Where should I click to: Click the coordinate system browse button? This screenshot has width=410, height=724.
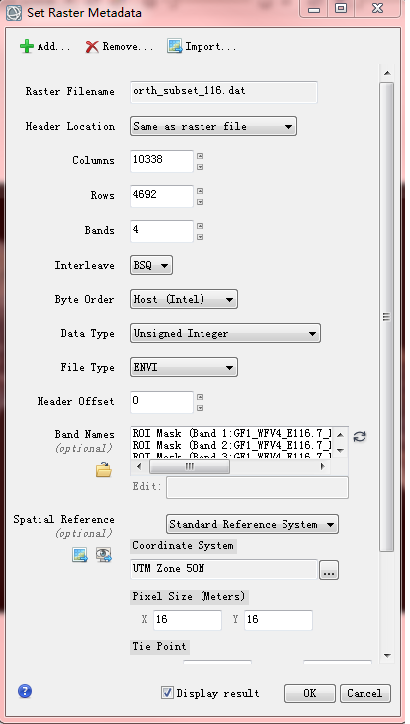(329, 572)
